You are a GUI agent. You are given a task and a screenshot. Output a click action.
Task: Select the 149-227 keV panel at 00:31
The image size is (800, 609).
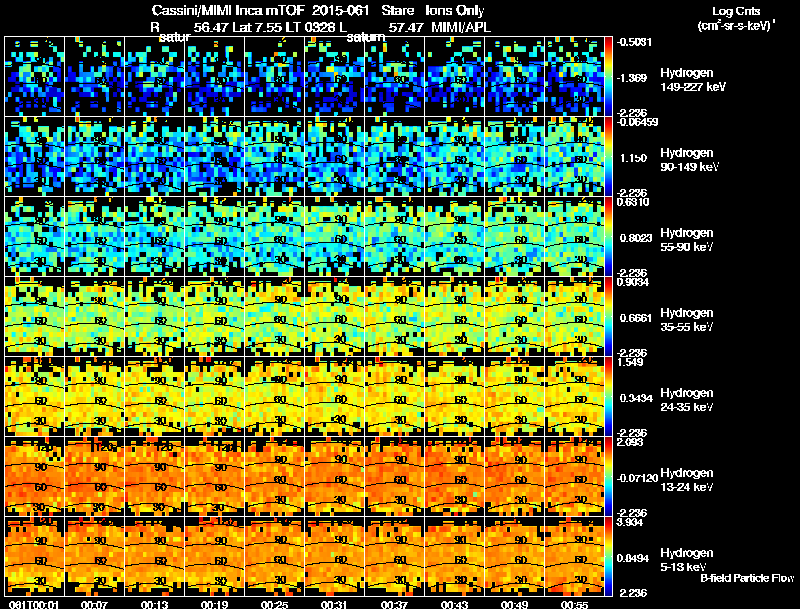pos(334,77)
